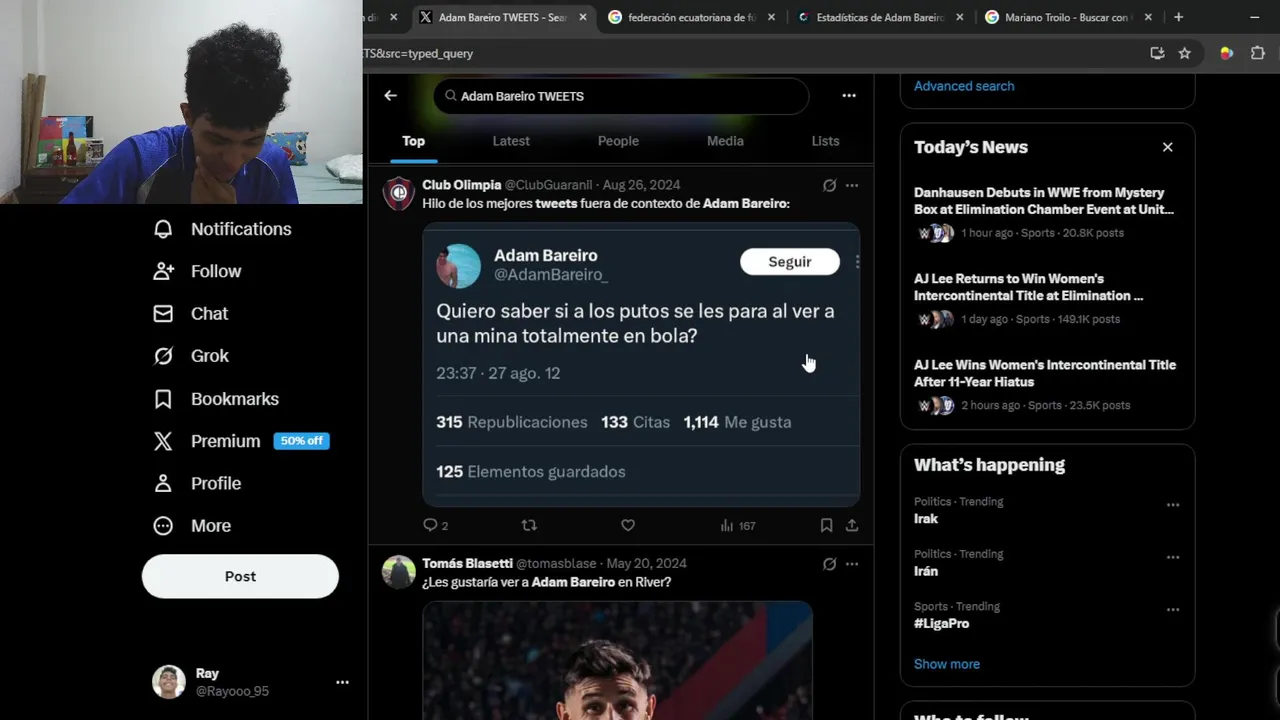Switch to People tab
The height and width of the screenshot is (720, 1280).
(618, 141)
